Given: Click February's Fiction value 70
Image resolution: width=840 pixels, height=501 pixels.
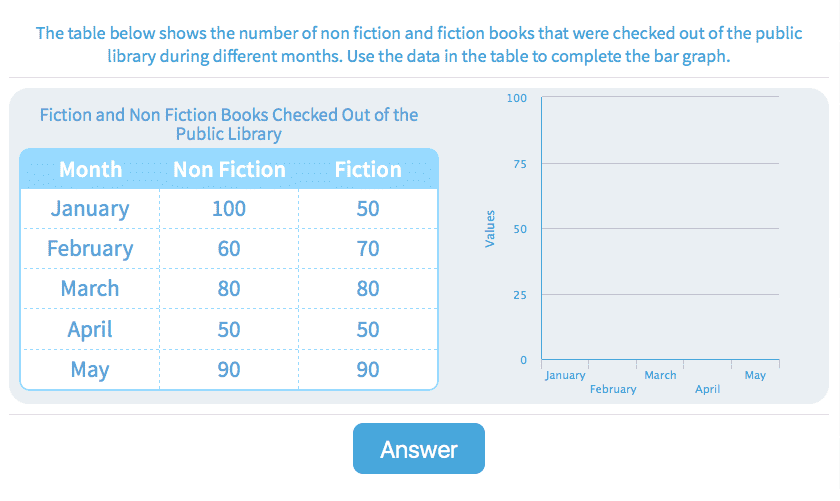Looking at the screenshot, I should 368,249.
